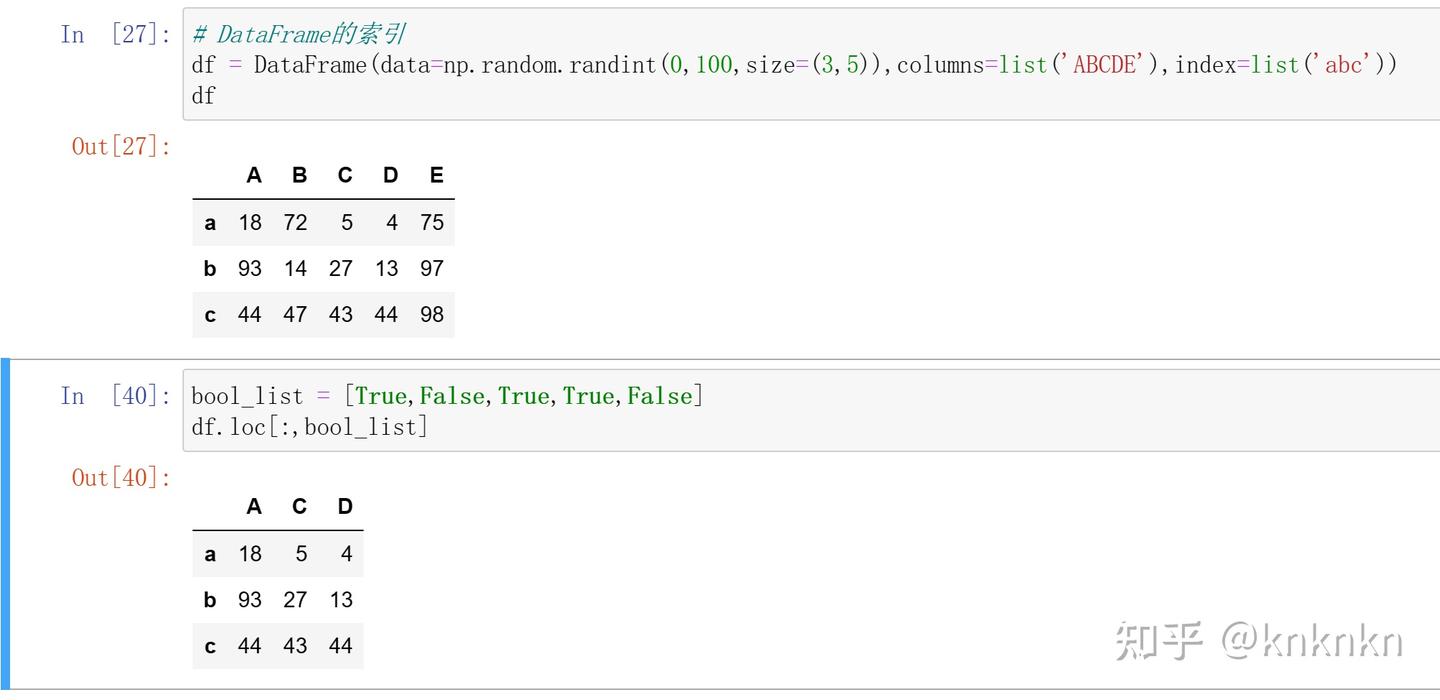
Task: Click row index c in Out[40] table
Action: [x=210, y=646]
